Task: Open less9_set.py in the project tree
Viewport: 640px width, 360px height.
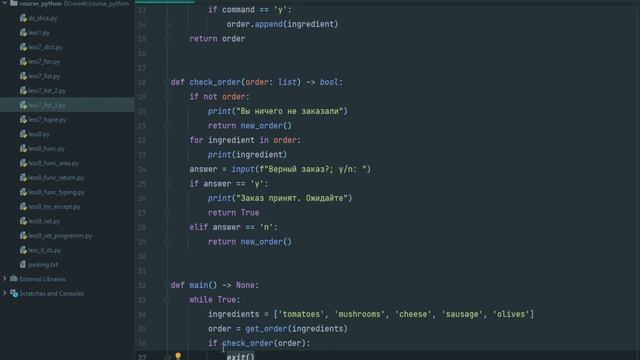Action: point(44,221)
